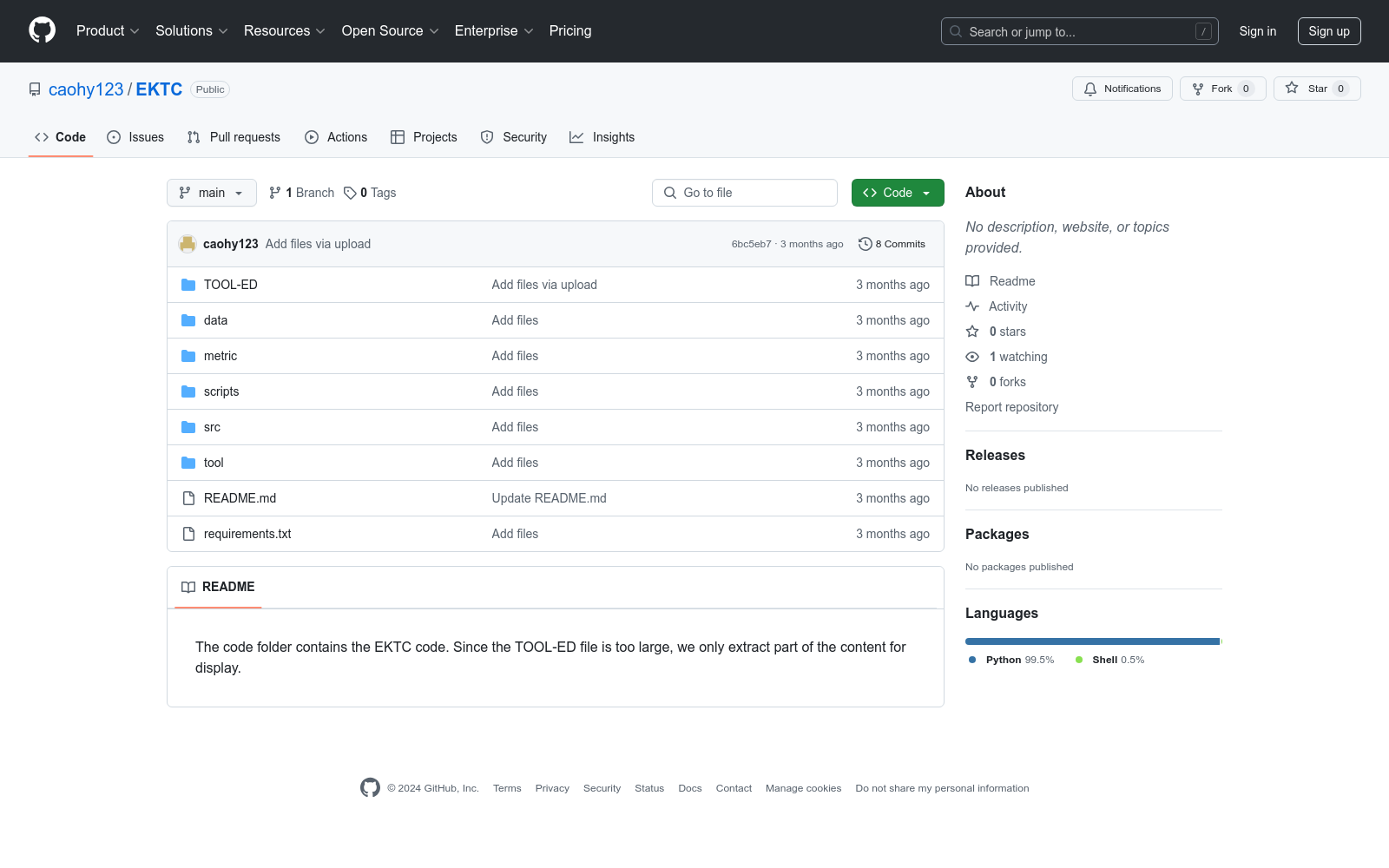Open the Insights tab
Image resolution: width=1389 pixels, height=868 pixels.
click(x=602, y=137)
